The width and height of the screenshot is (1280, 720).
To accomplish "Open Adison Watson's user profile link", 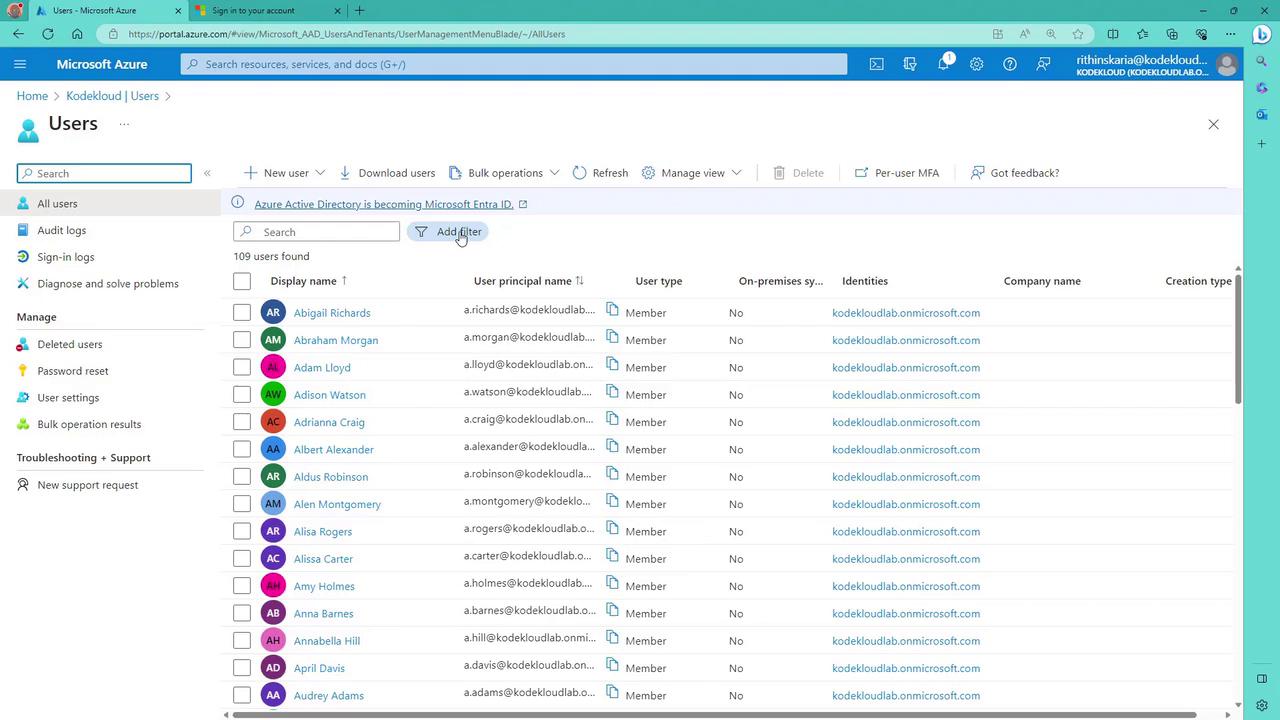I will (x=329, y=395).
